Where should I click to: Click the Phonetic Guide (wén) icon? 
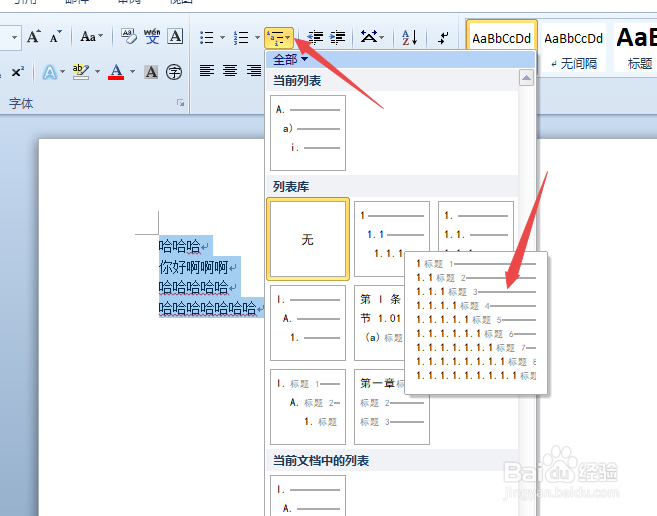tap(152, 36)
